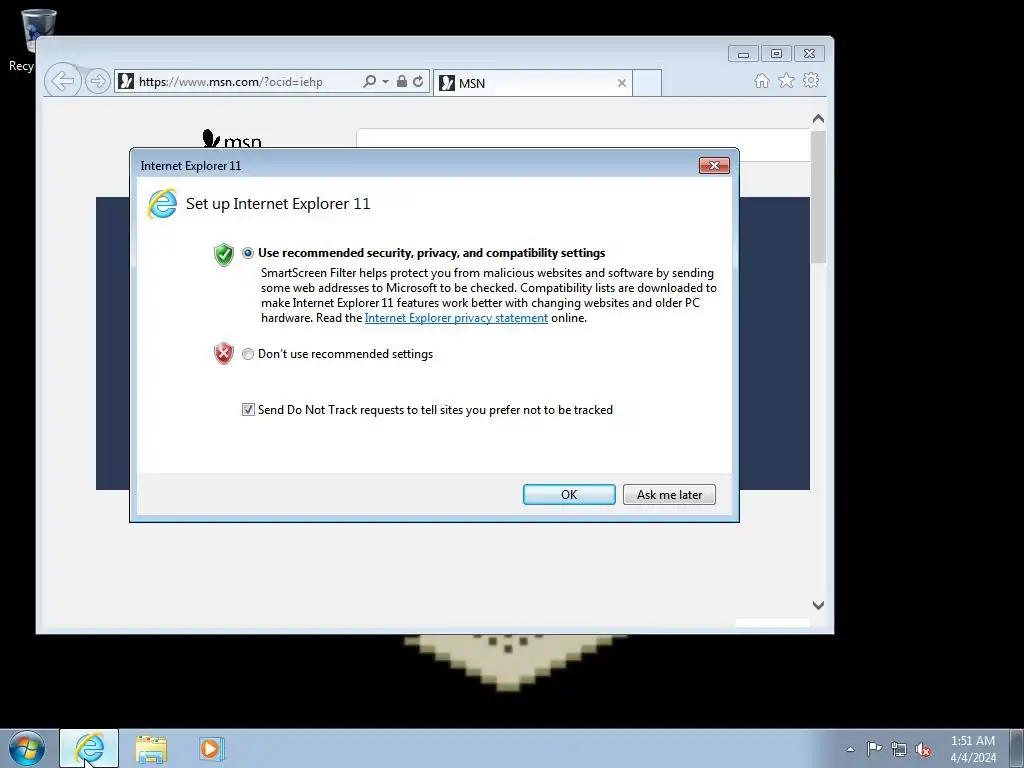Open a new blank tab
The image size is (1024, 768).
tap(647, 83)
